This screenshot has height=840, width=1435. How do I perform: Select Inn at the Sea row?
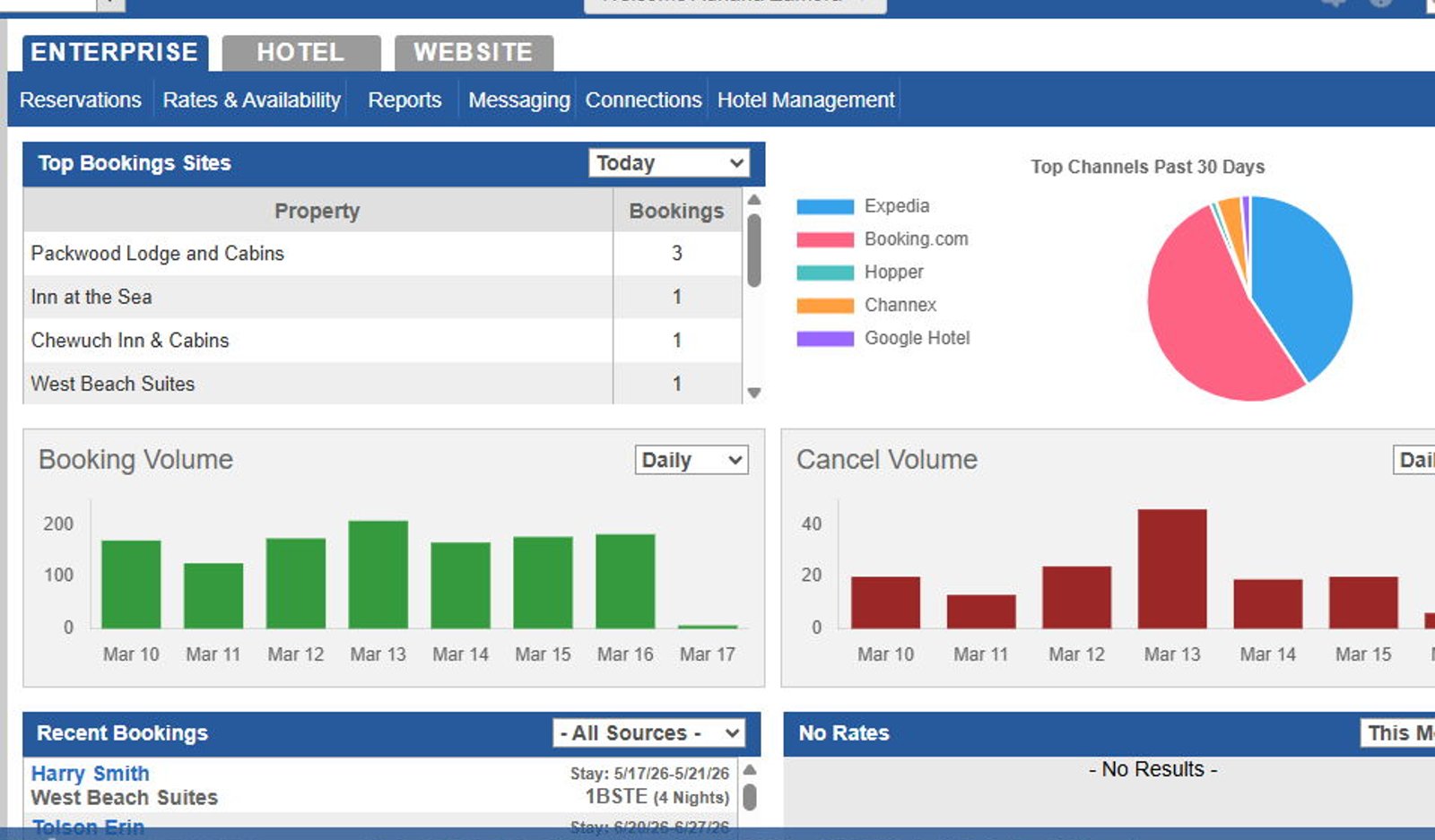coord(382,297)
